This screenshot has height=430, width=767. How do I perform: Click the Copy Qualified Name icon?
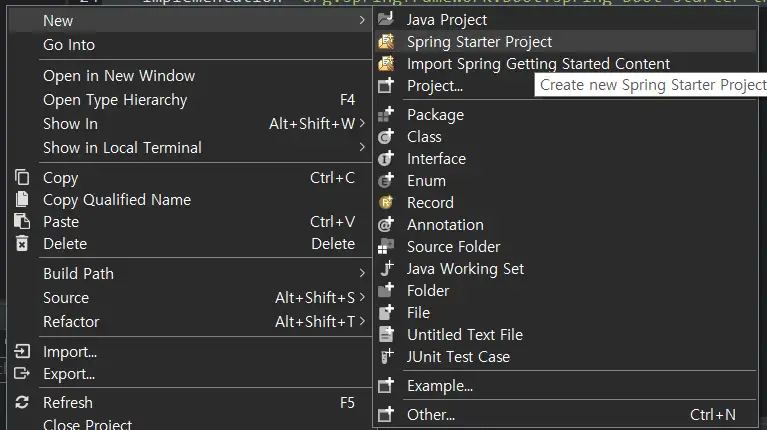click(22, 200)
